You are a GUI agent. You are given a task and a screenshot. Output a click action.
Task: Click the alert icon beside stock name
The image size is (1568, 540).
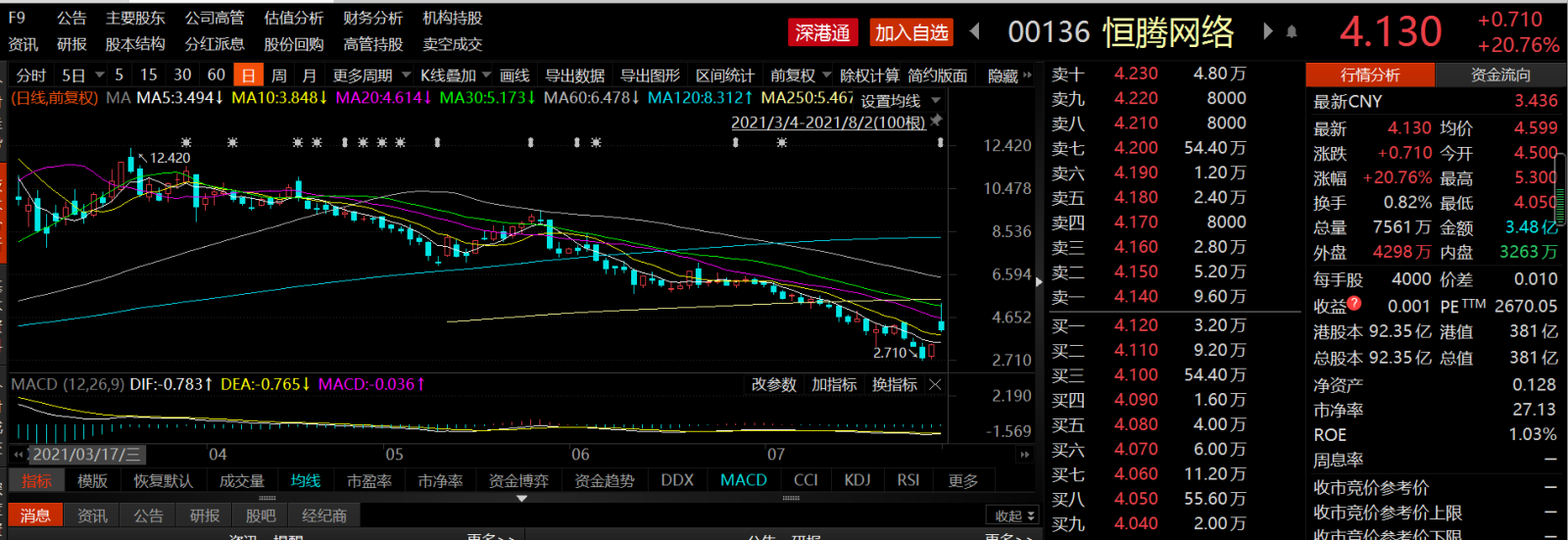1292,32
